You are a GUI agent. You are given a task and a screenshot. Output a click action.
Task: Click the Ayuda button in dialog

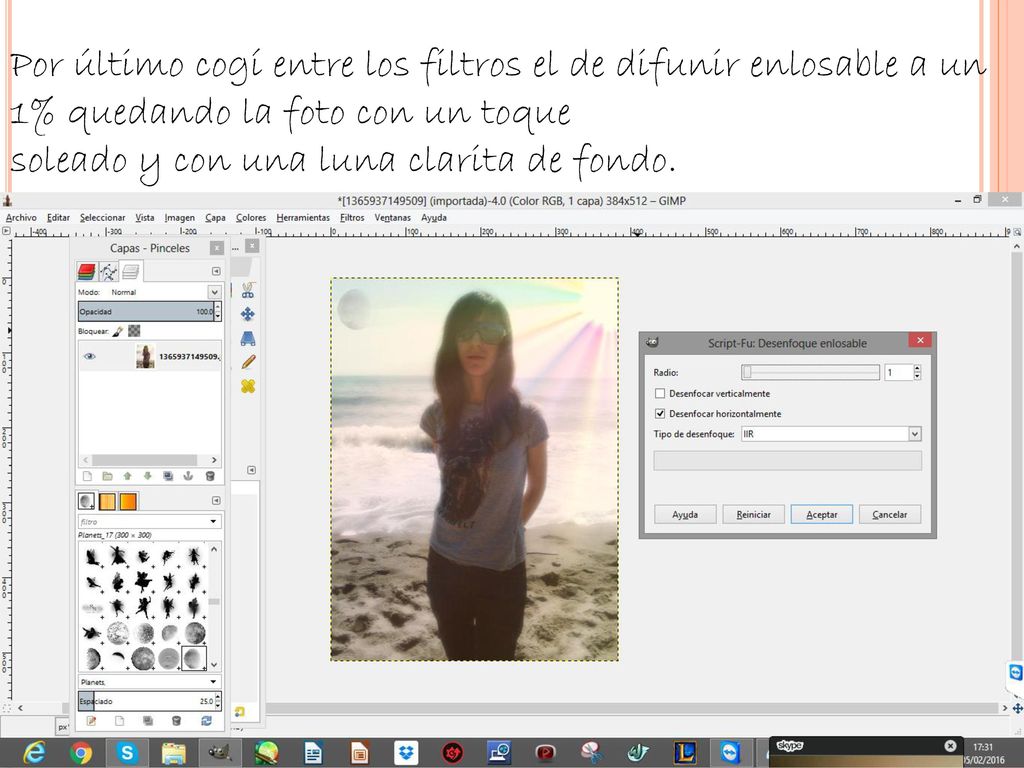click(x=685, y=515)
